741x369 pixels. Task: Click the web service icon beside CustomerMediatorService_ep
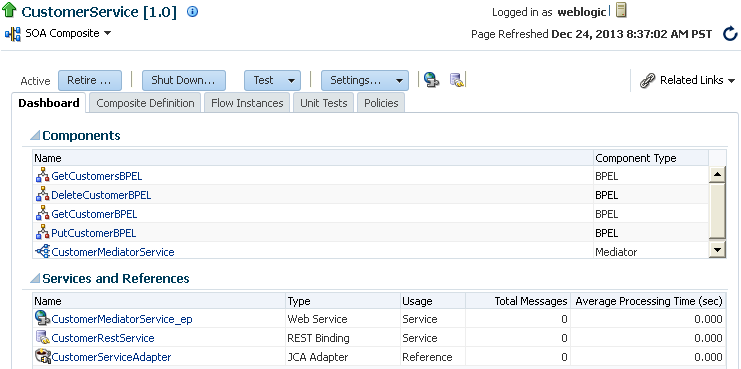click(x=43, y=318)
